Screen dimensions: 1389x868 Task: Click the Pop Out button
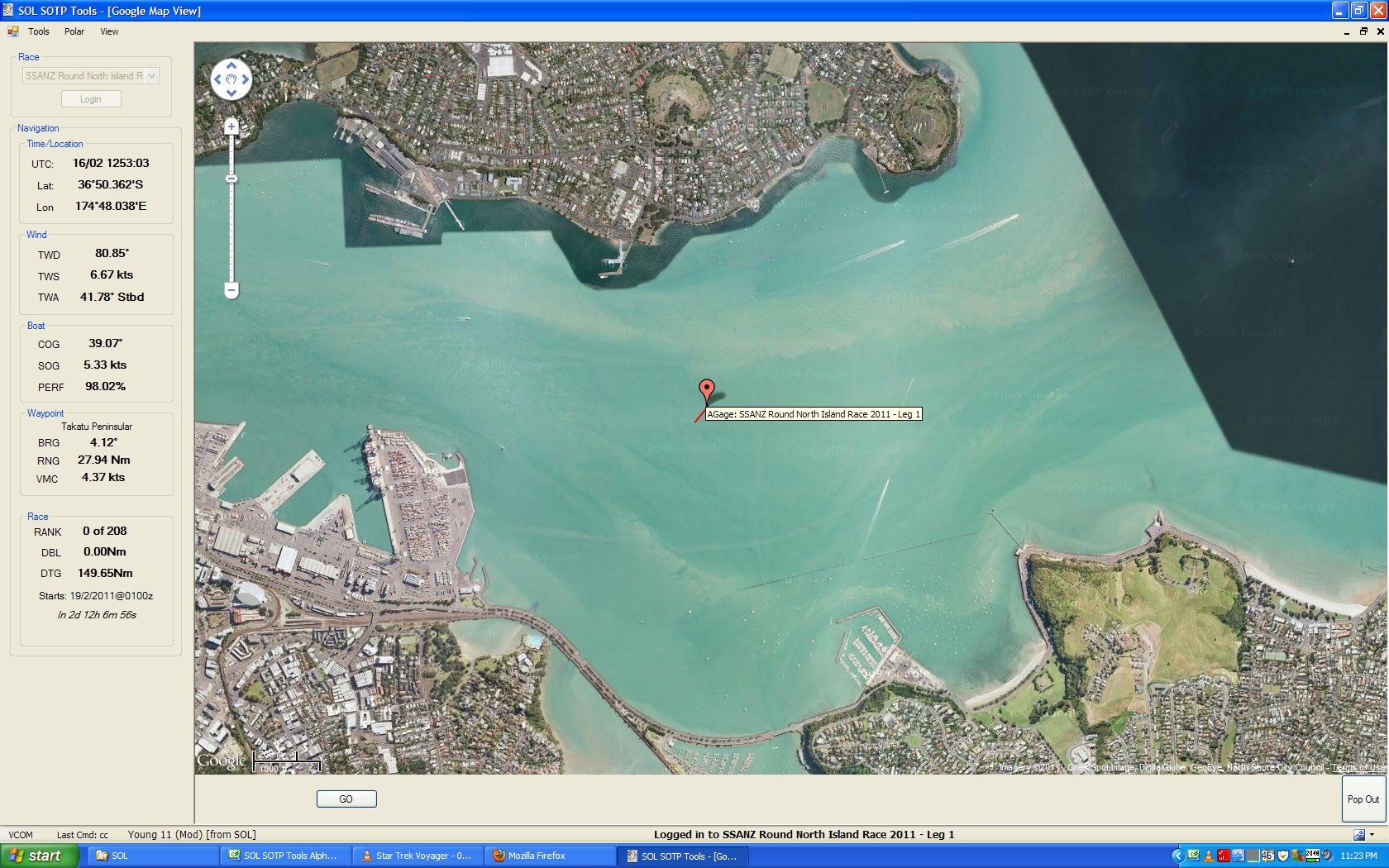tap(1363, 799)
